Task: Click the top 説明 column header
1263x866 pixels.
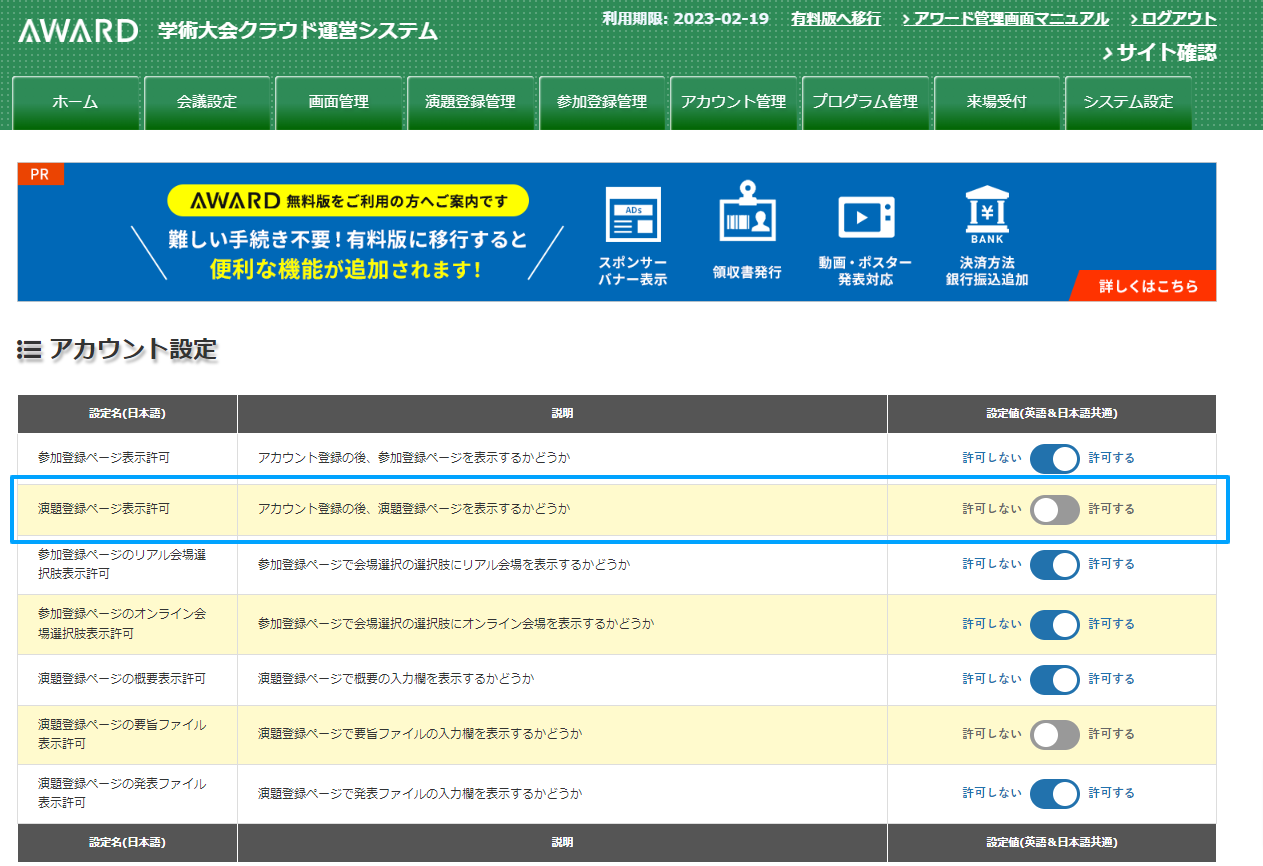Action: 562,414
